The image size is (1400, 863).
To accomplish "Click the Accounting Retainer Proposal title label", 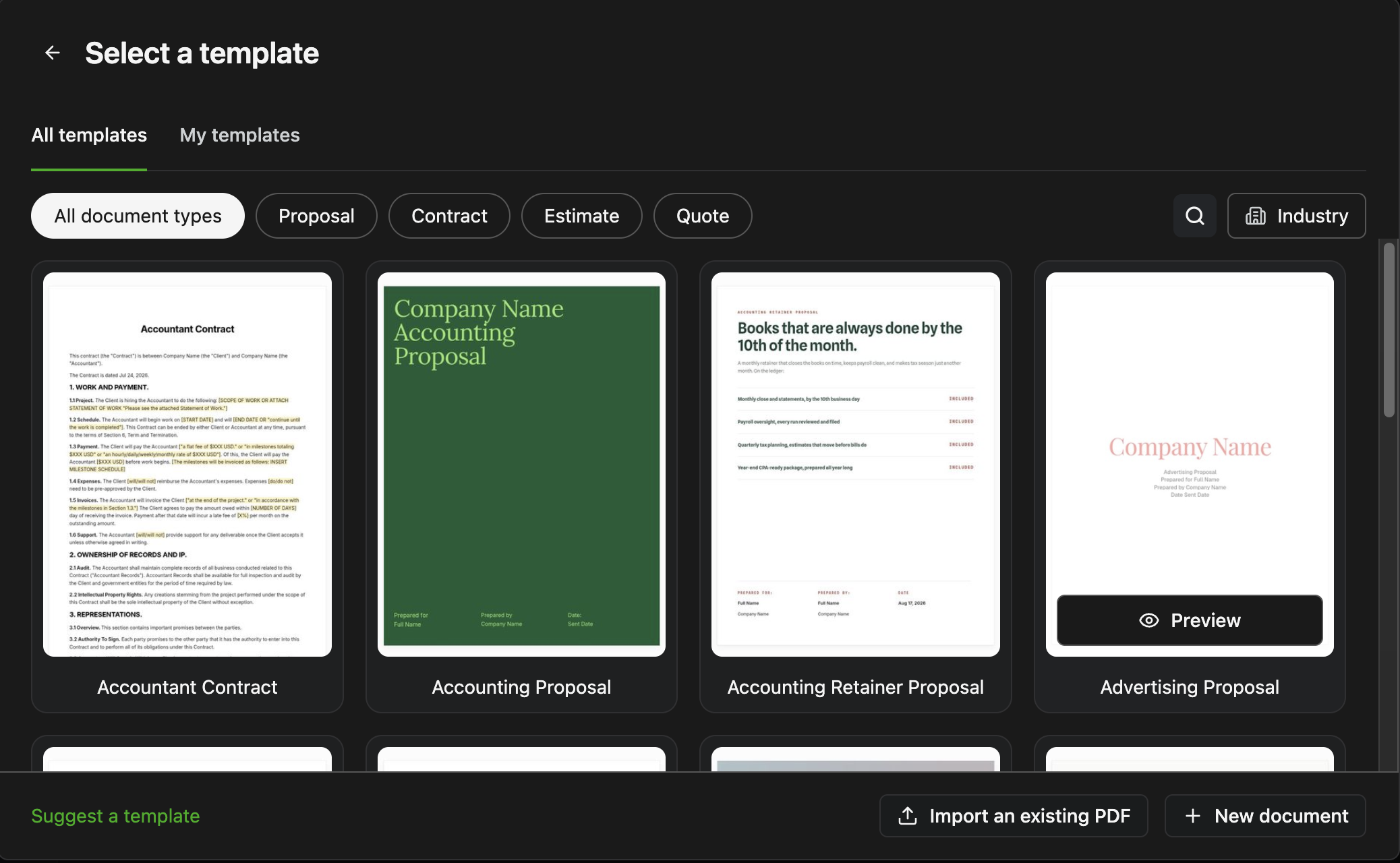I will pyautogui.click(x=856, y=687).
